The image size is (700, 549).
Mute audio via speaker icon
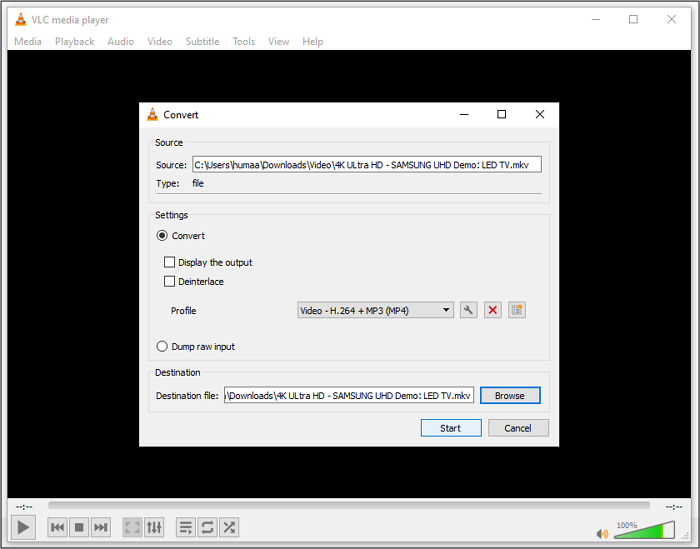pyautogui.click(x=602, y=534)
